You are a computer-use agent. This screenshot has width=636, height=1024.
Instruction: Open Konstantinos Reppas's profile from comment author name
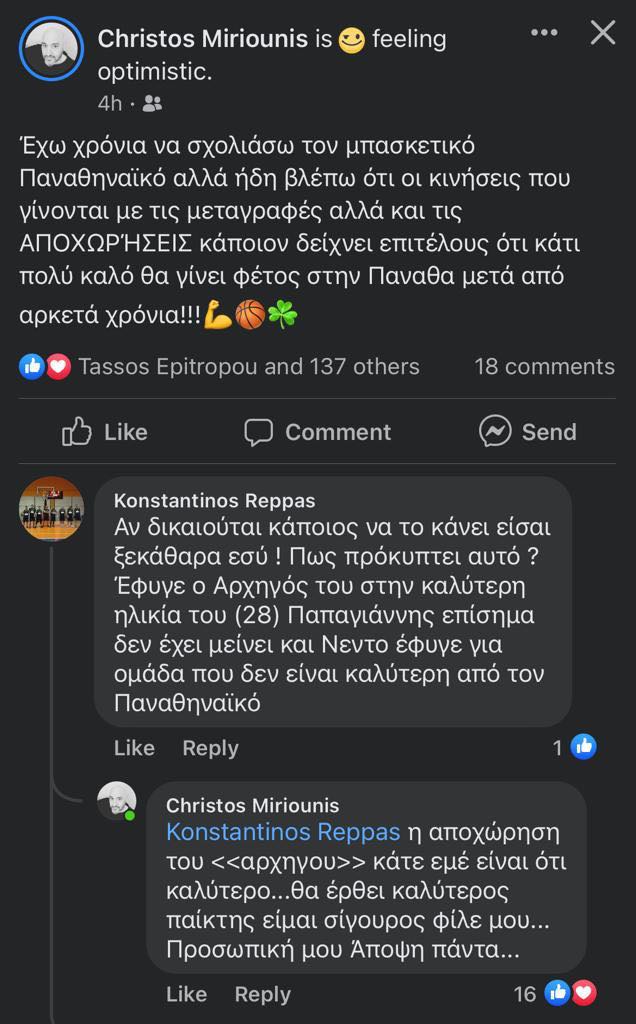(214, 500)
